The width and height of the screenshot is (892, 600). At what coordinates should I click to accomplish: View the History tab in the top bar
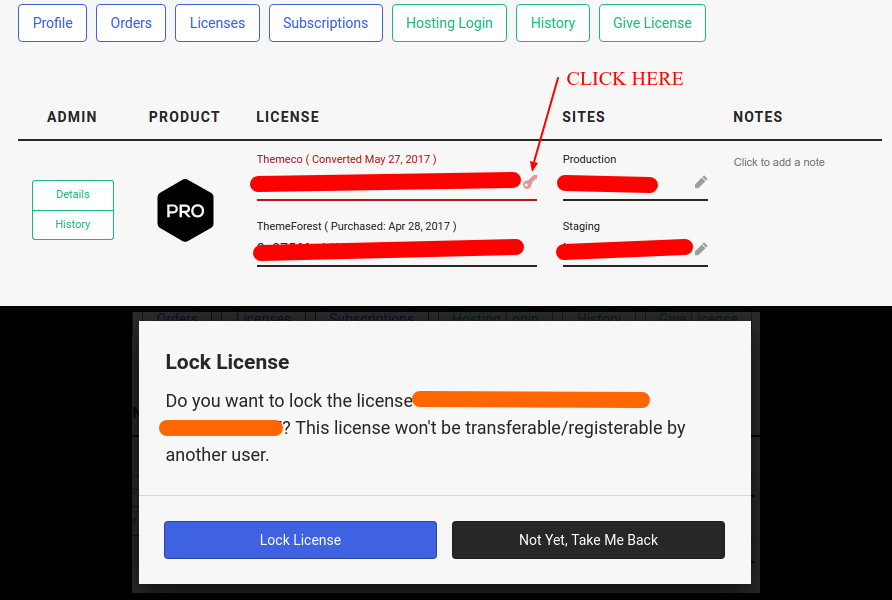click(553, 23)
